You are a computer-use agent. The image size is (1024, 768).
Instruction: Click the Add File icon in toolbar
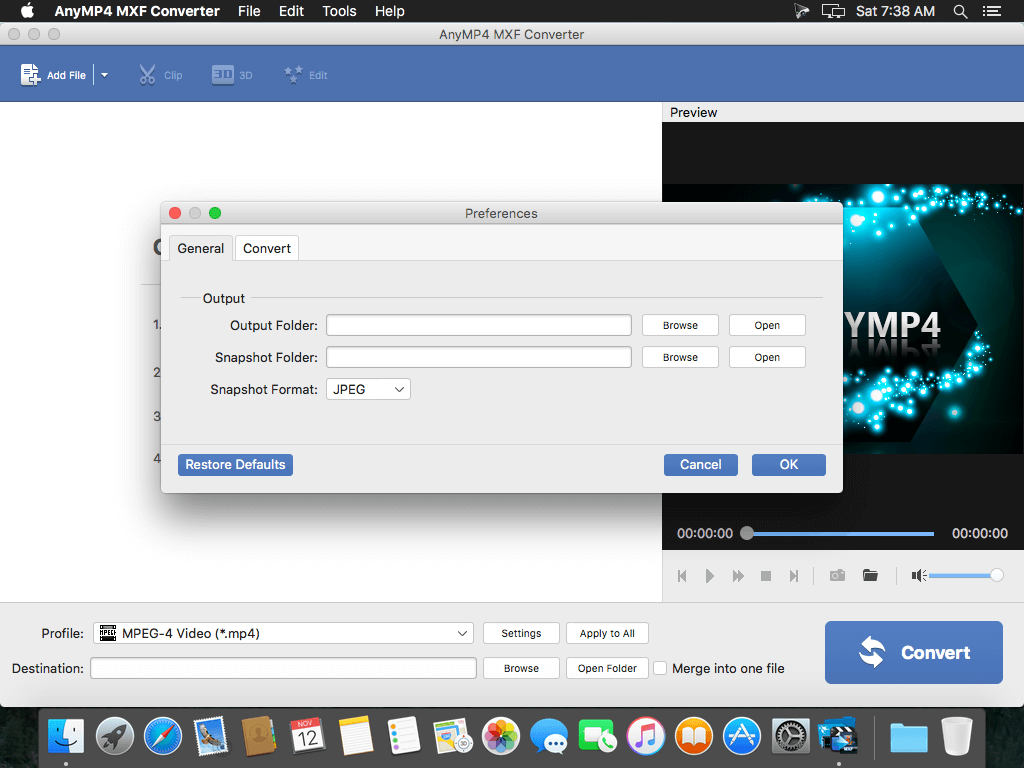(x=30, y=75)
